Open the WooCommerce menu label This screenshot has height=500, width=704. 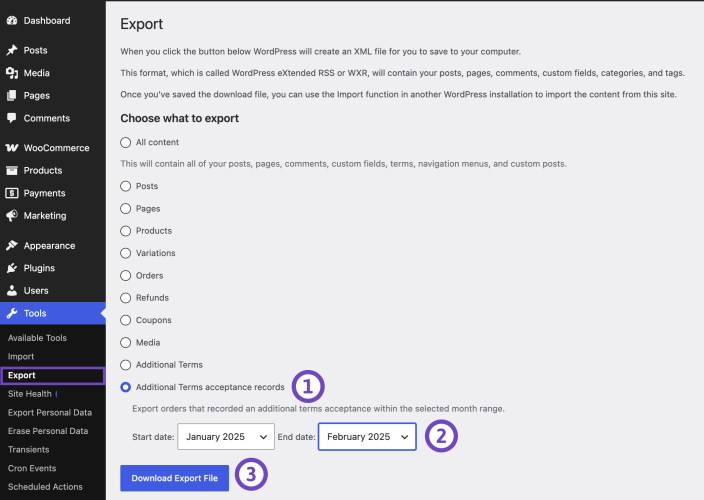coord(57,148)
